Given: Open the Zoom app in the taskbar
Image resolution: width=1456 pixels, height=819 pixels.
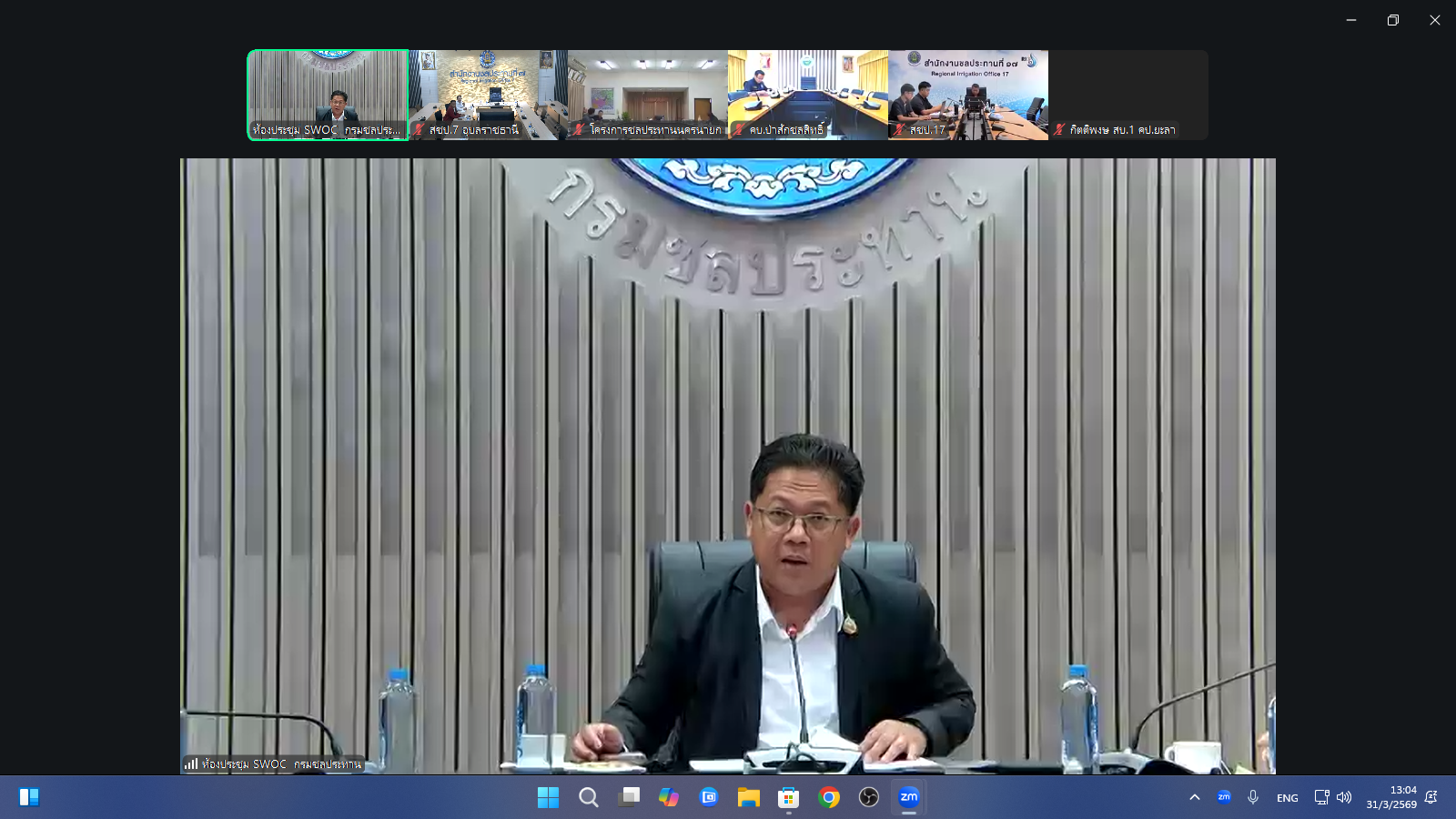Looking at the screenshot, I should [x=908, y=797].
